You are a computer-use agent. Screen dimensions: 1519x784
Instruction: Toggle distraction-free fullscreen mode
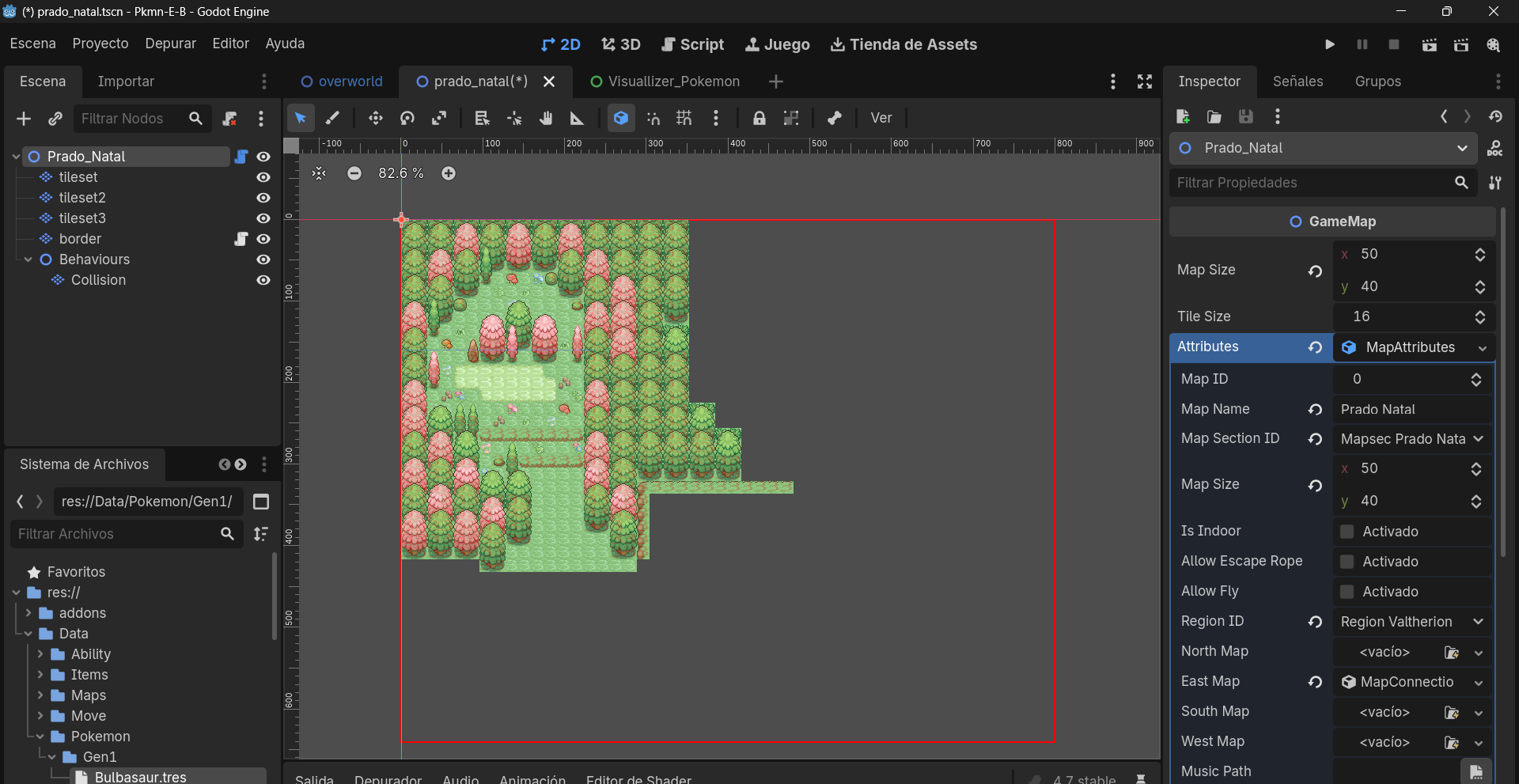[1145, 81]
